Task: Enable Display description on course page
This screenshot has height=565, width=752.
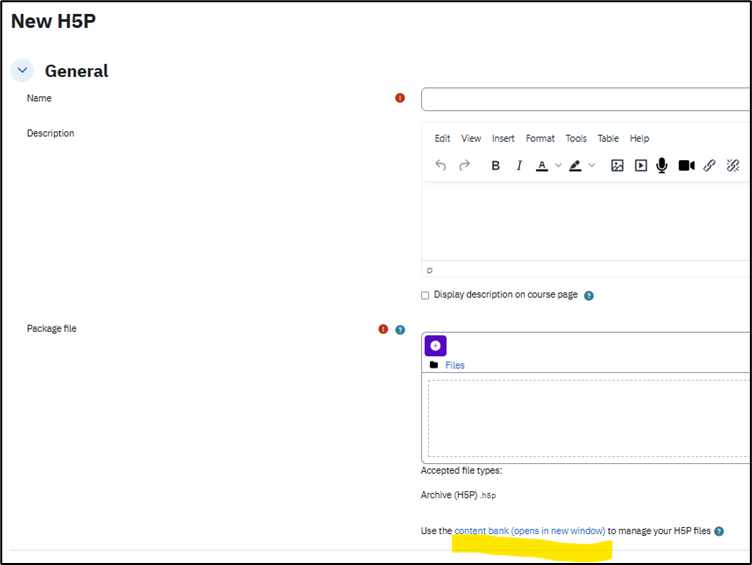Action: point(425,296)
